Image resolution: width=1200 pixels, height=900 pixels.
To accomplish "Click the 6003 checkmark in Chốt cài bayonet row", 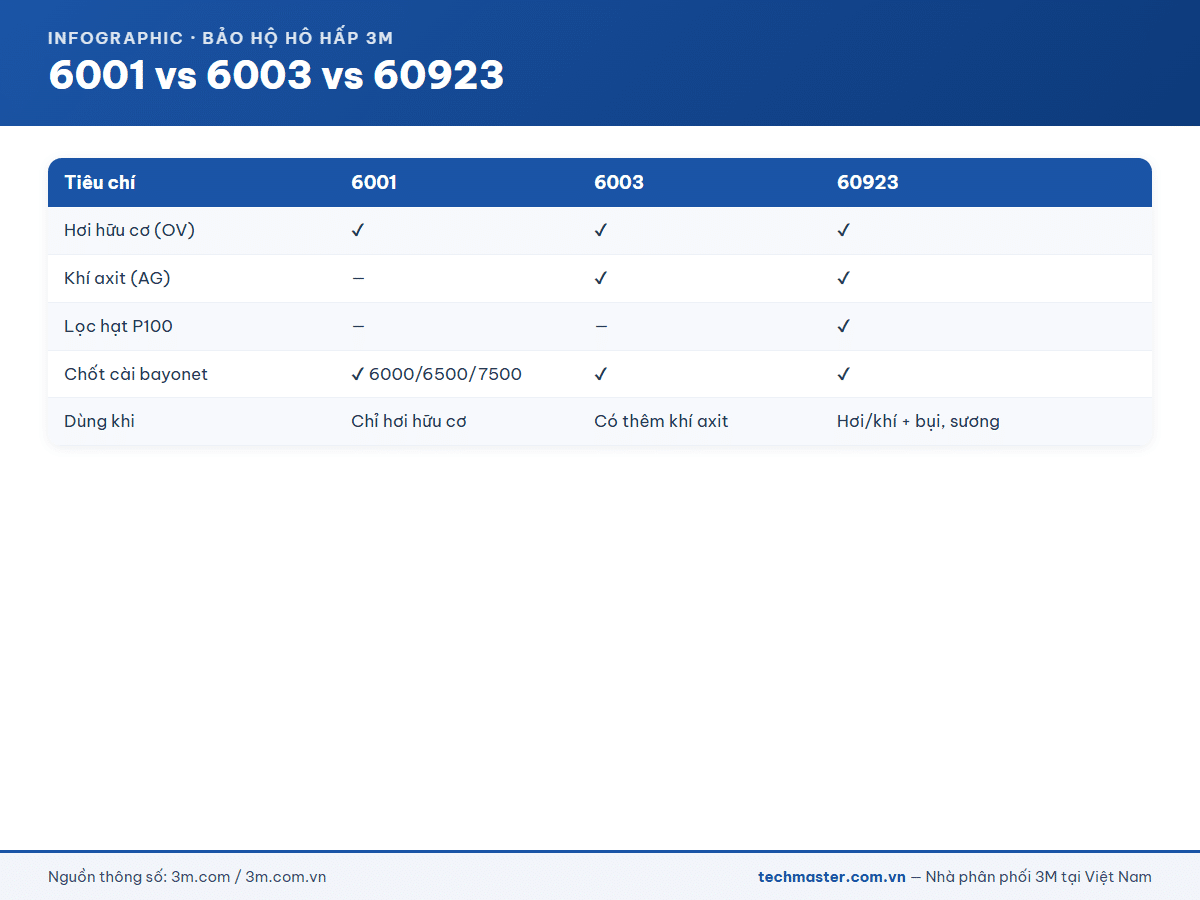I will [601, 374].
